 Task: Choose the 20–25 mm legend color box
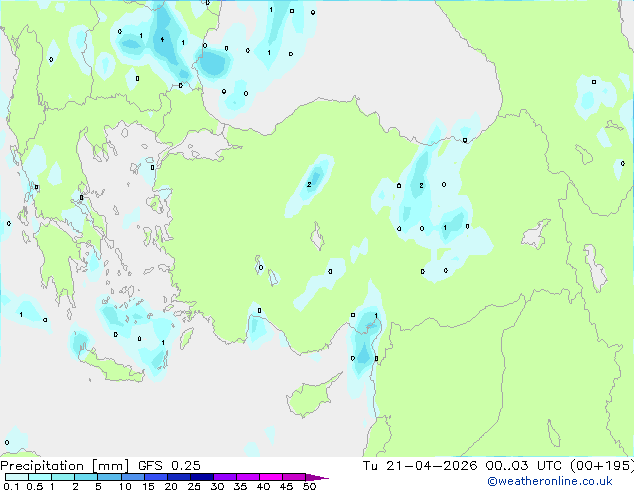178,477
